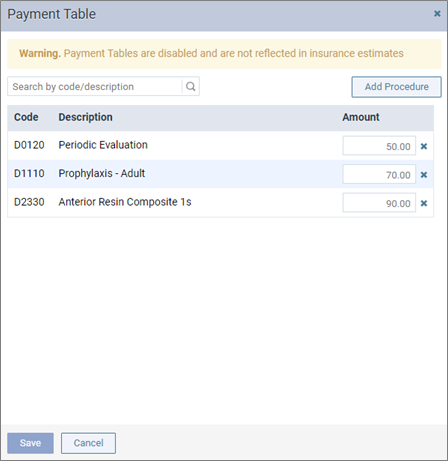Edit the 70.00 amount field
This screenshot has width=448, height=461.
coord(379,174)
